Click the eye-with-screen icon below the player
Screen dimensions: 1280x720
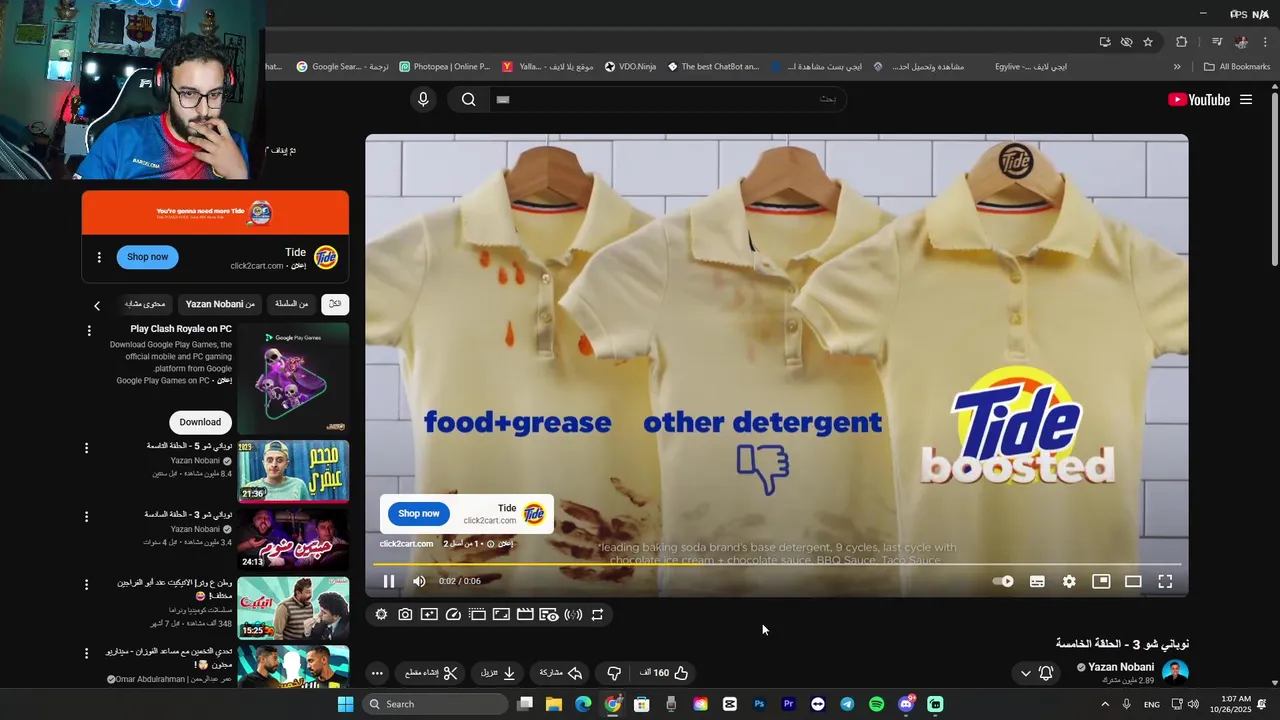[549, 615]
